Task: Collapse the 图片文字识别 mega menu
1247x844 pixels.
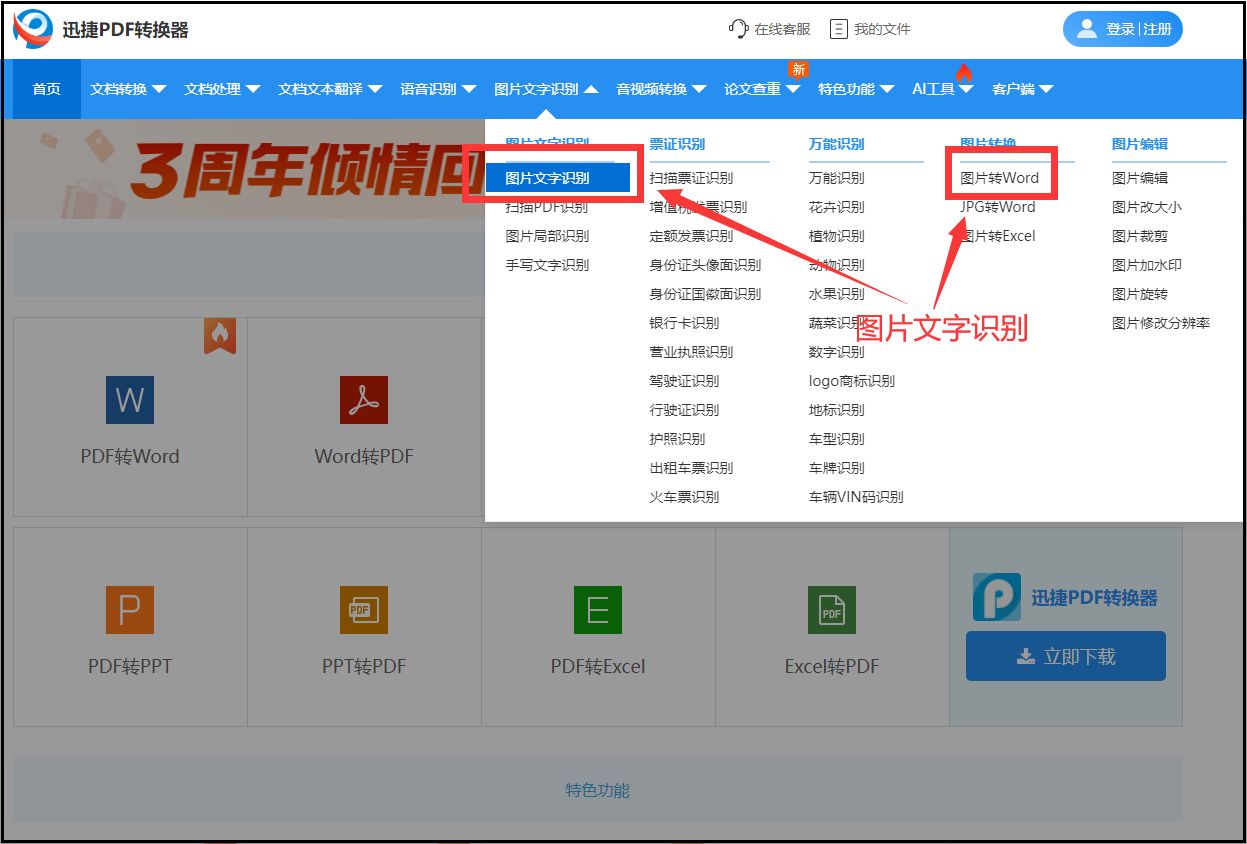Action: pyautogui.click(x=543, y=88)
